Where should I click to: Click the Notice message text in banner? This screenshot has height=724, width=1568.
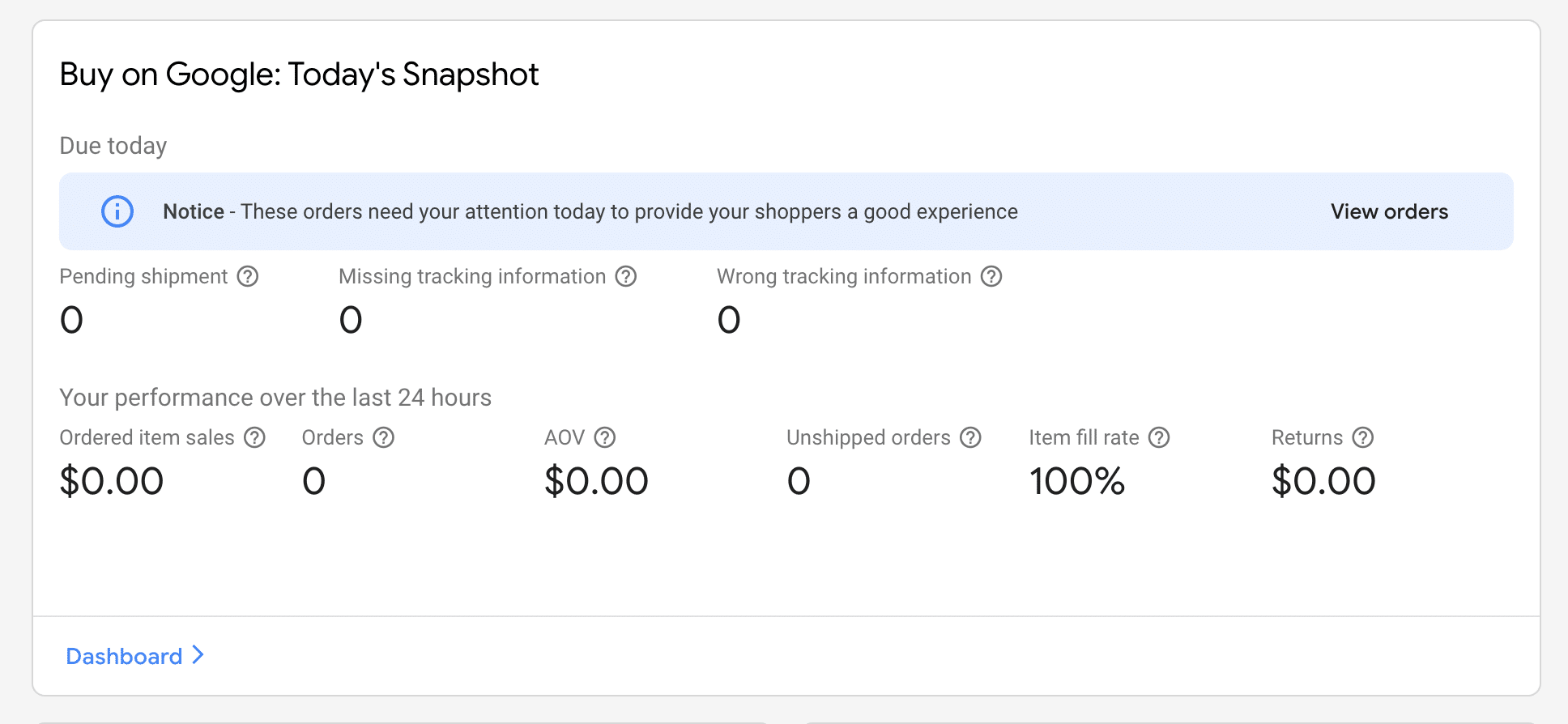pos(590,212)
